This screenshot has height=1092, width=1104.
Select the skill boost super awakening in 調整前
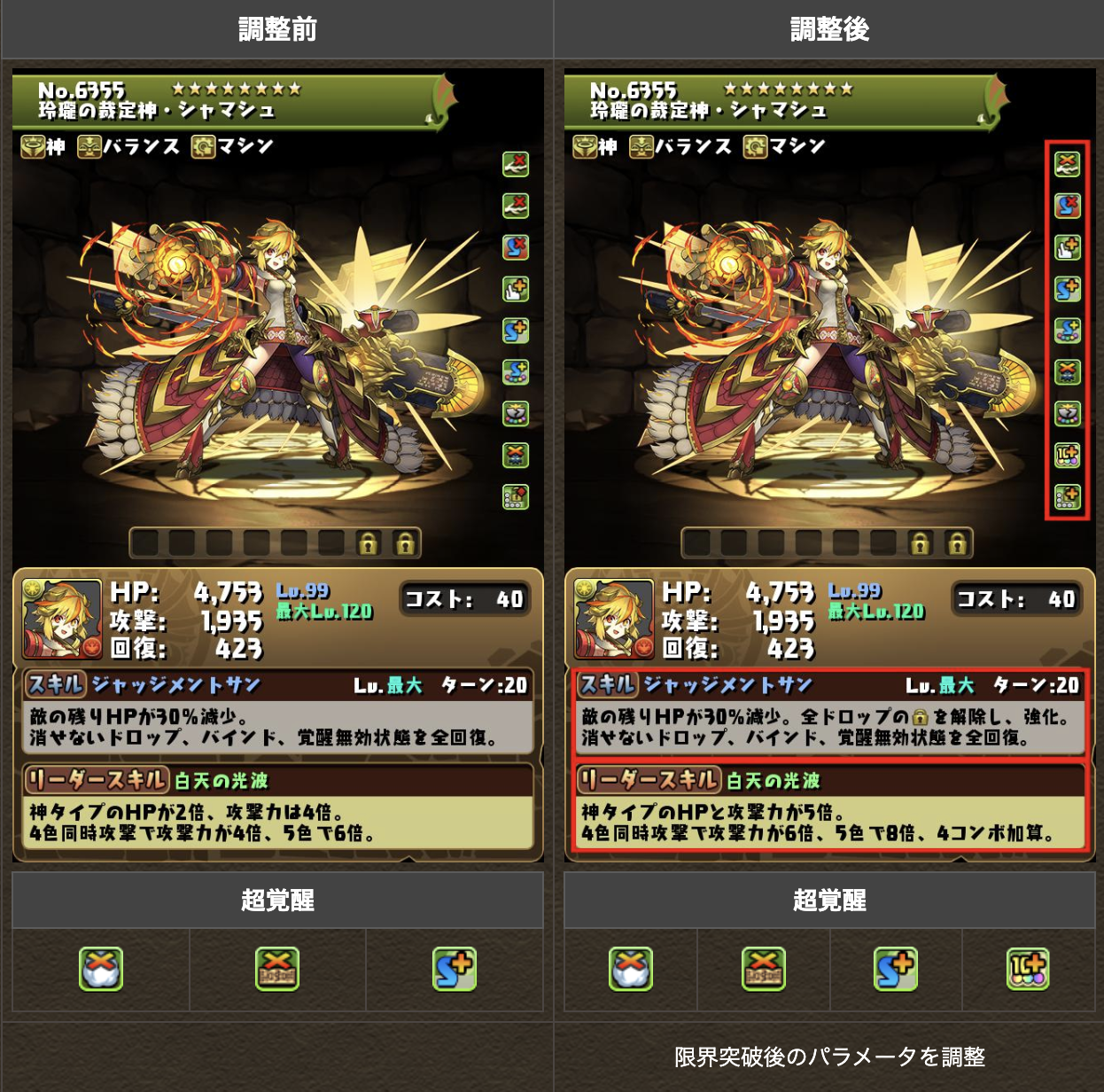click(455, 969)
